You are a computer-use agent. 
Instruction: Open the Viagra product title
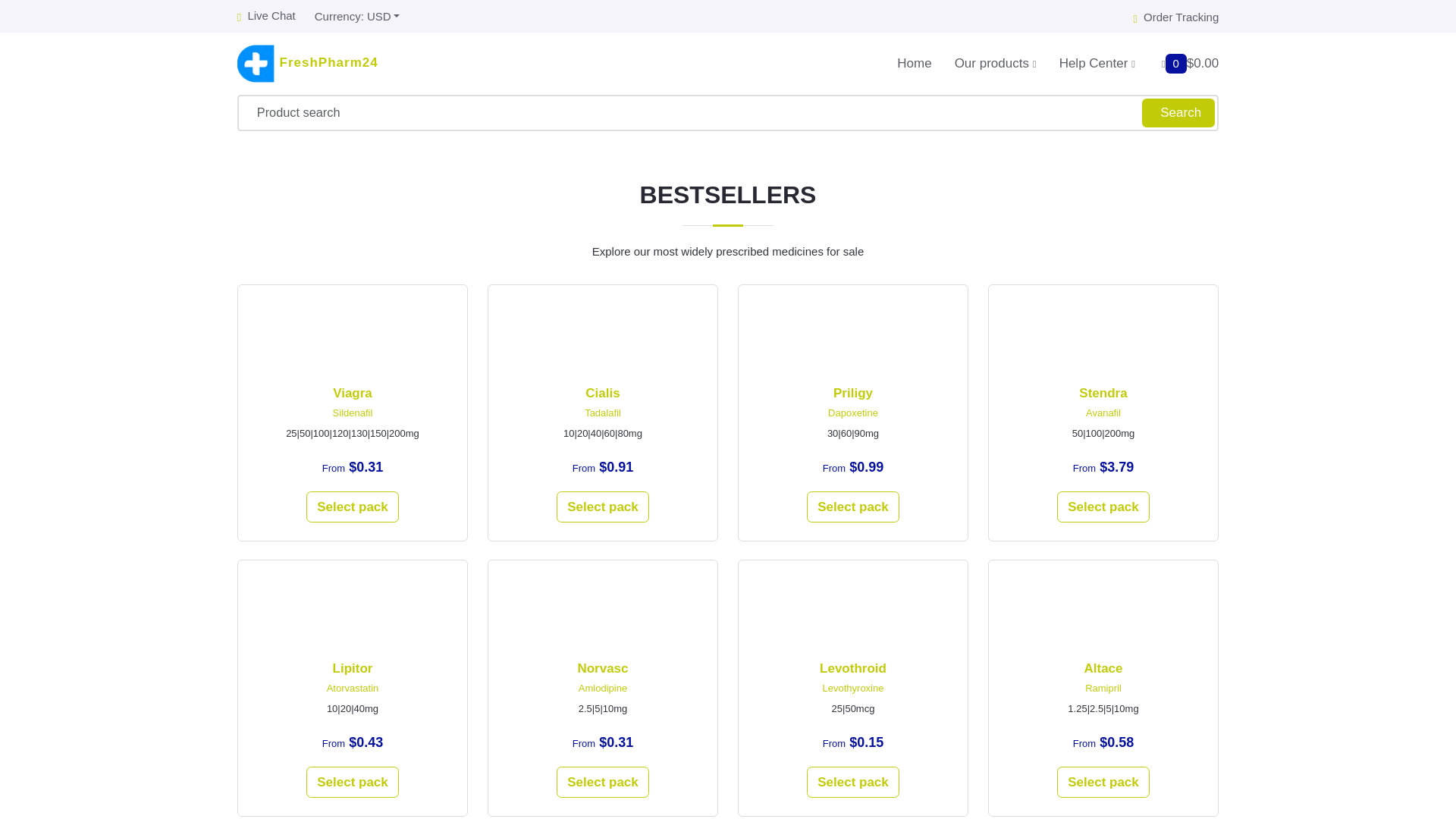353,394
